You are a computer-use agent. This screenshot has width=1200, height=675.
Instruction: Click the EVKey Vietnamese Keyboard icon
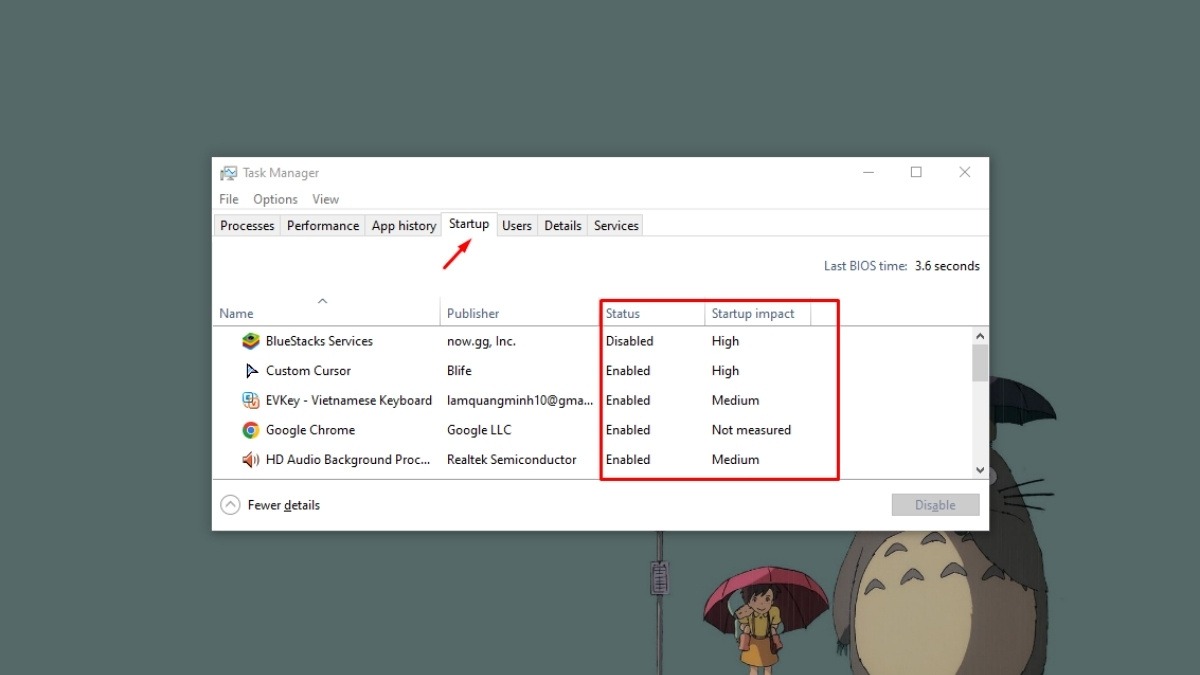click(251, 400)
